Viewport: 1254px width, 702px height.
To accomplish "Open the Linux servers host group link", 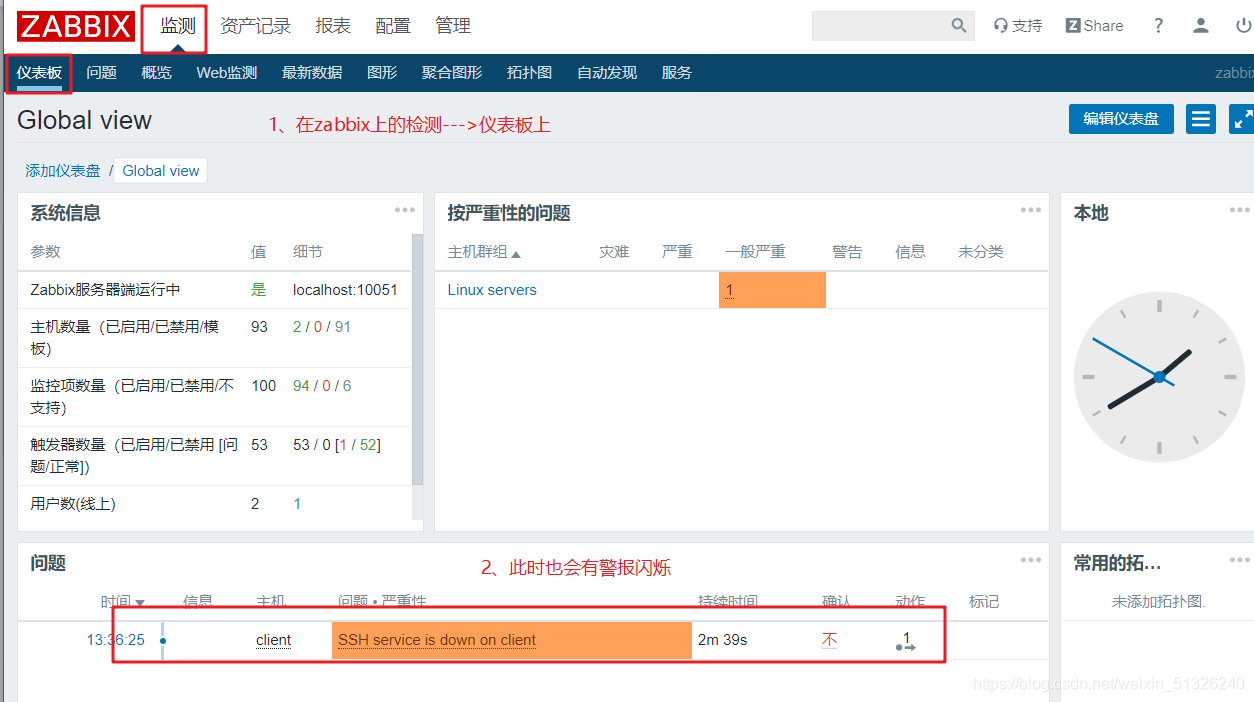I will coord(492,290).
